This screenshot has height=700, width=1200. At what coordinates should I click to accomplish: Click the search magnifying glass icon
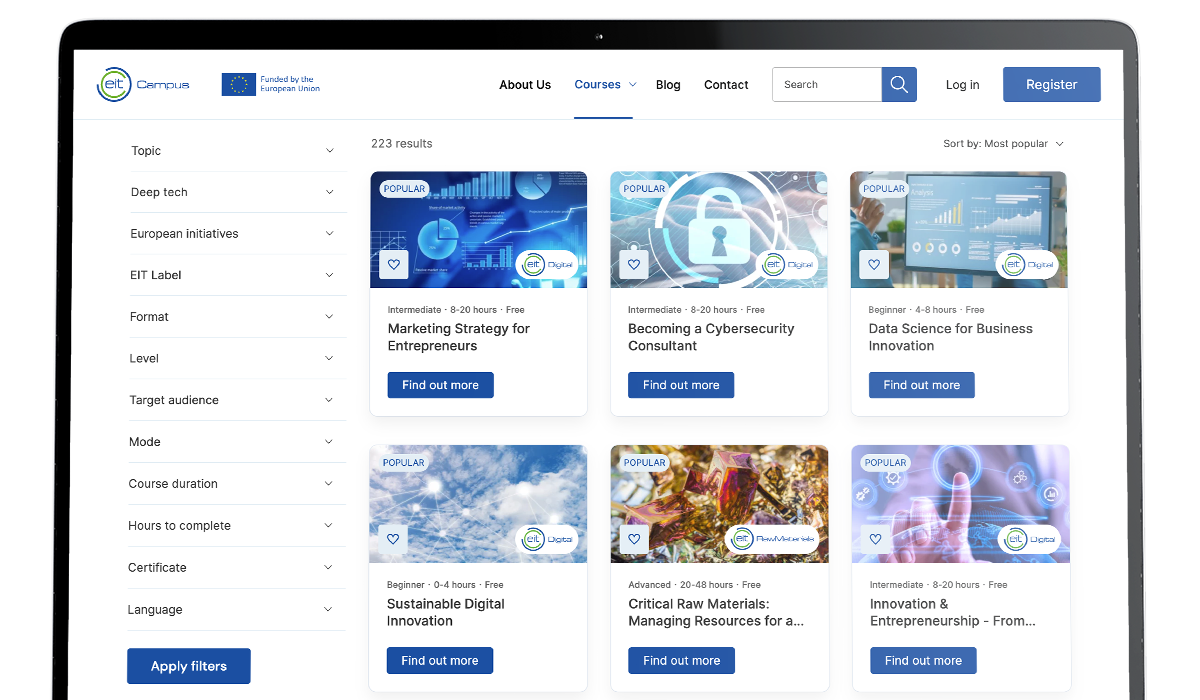pos(897,84)
